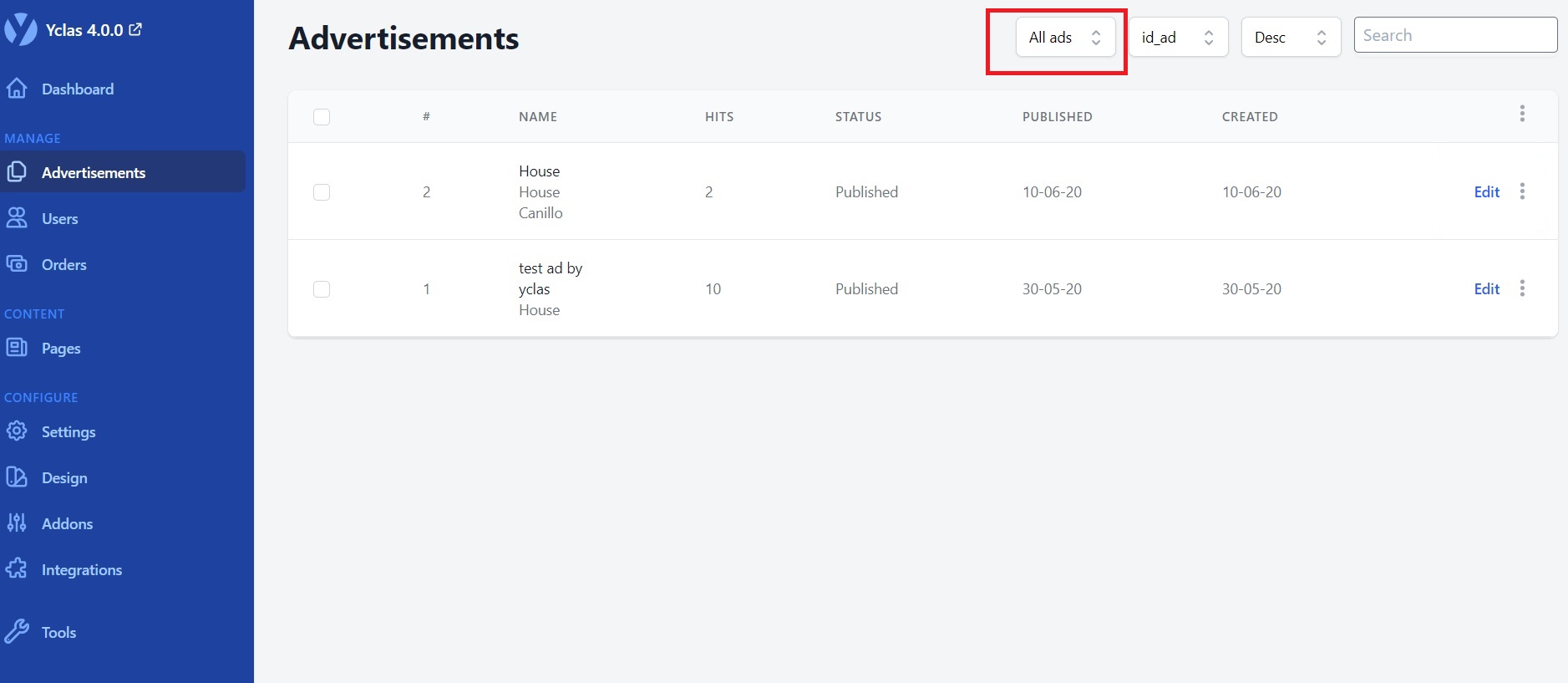Open the House ad title

coord(540,171)
